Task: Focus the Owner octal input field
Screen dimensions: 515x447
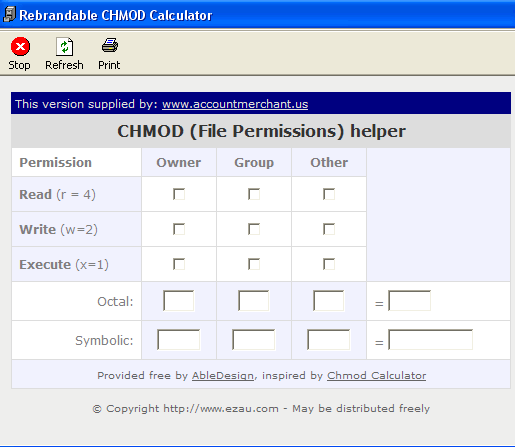Action: point(179,301)
